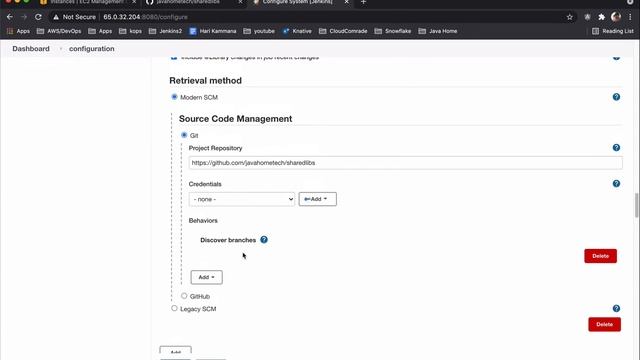Open the kops bookmark folder
Image resolution: width=640 pixels, height=360 pixels.
click(x=130, y=31)
